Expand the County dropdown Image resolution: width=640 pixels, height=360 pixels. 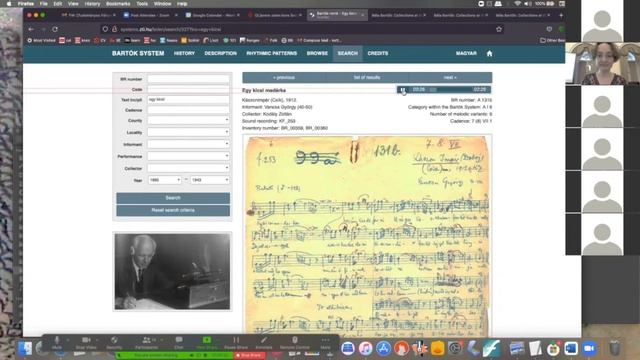click(x=188, y=120)
